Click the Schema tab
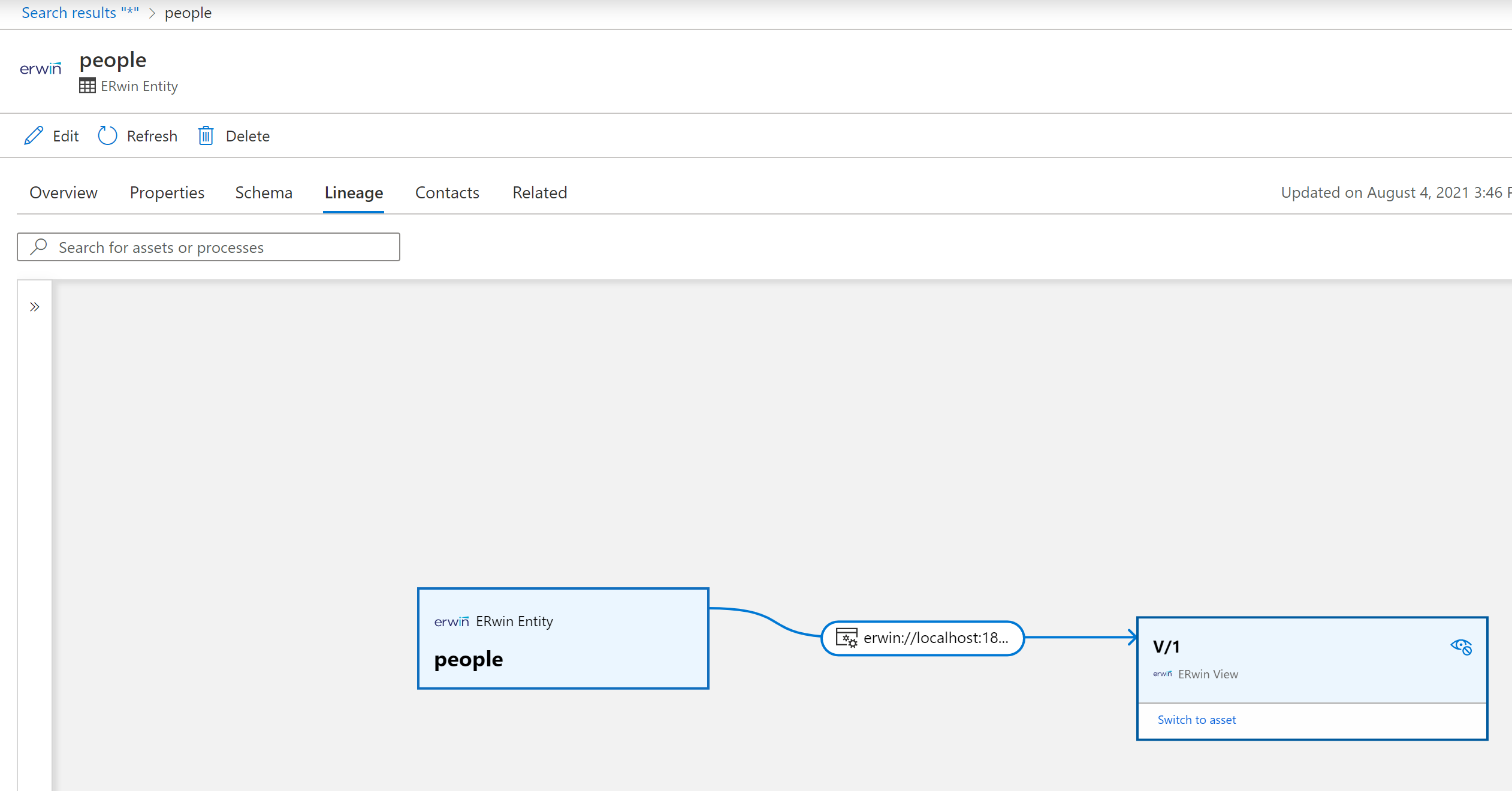Viewport: 1512px width, 791px height. (x=263, y=192)
